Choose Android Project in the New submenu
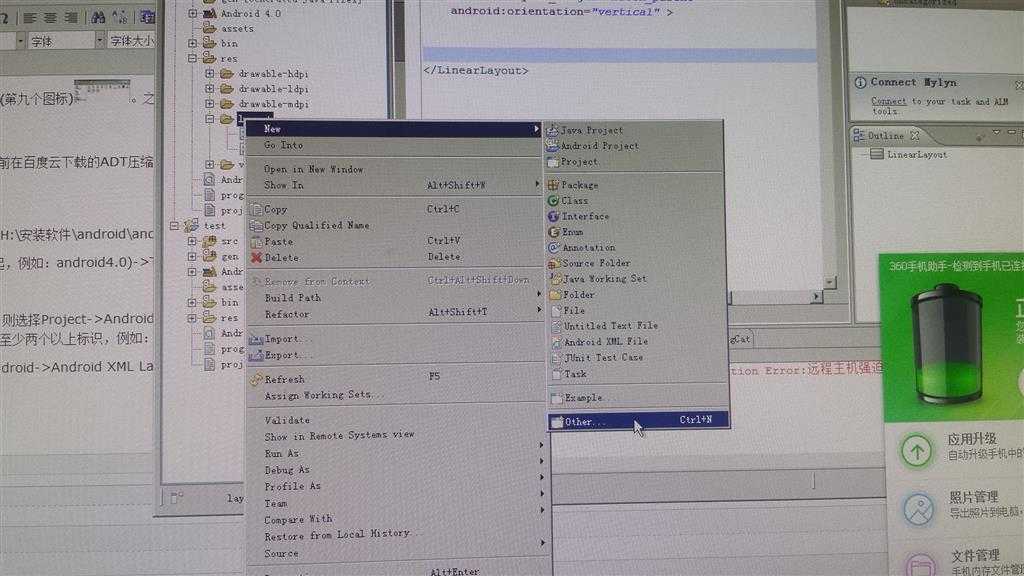Screen dimensions: 1024x576 tap(635, 146)
